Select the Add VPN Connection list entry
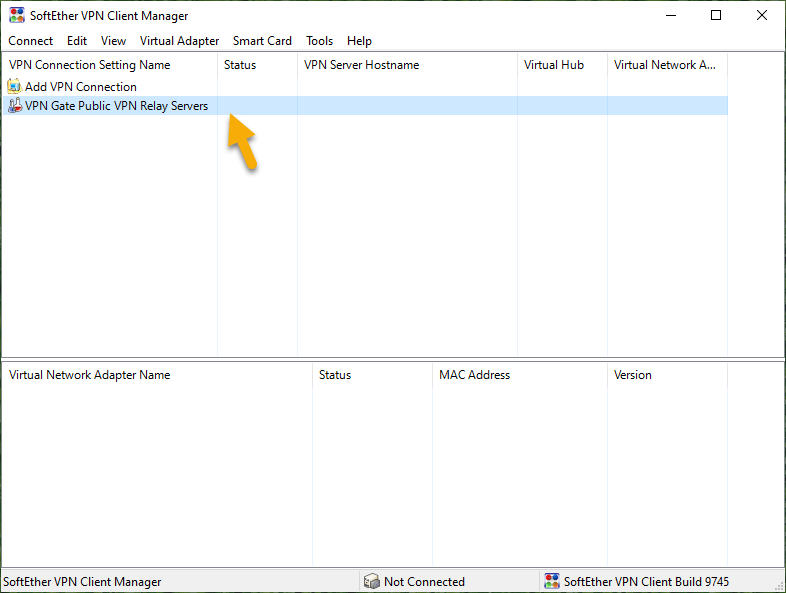This screenshot has height=593, width=786. pos(80,87)
